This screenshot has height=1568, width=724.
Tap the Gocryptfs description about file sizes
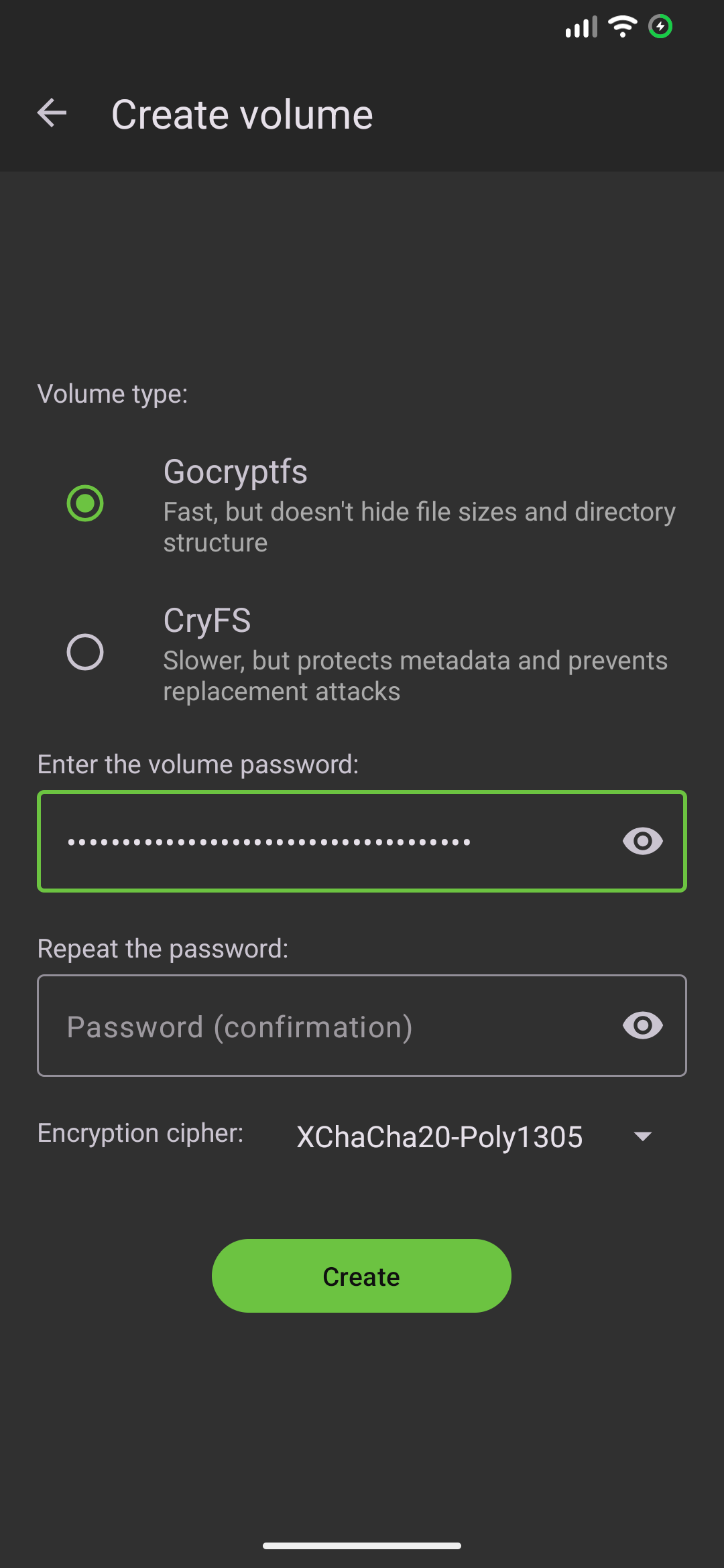419,527
